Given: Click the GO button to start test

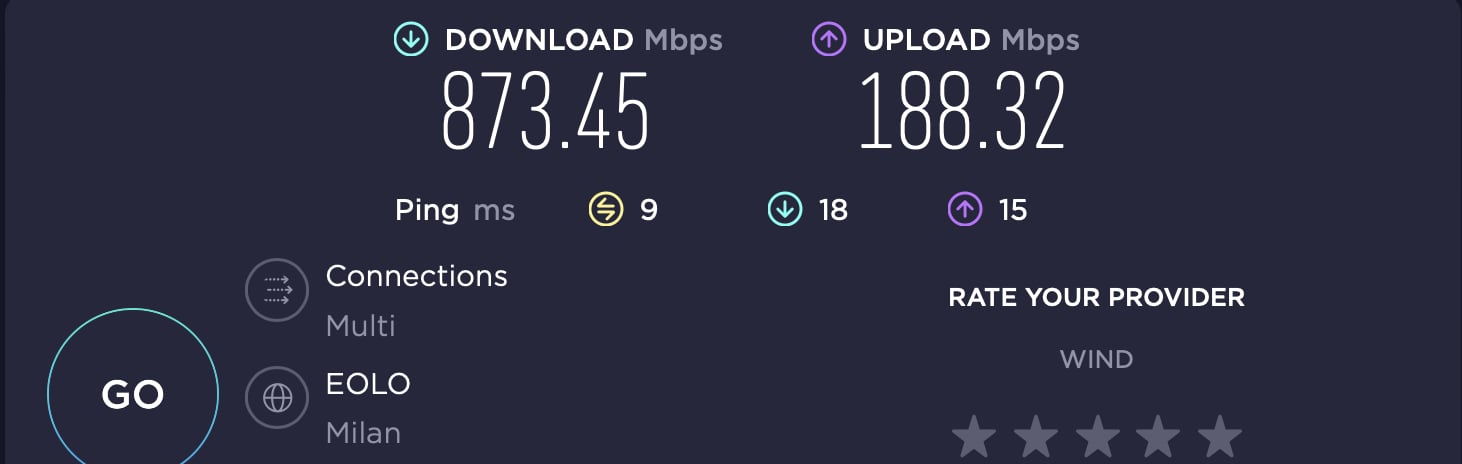Looking at the screenshot, I should pyautogui.click(x=133, y=394).
